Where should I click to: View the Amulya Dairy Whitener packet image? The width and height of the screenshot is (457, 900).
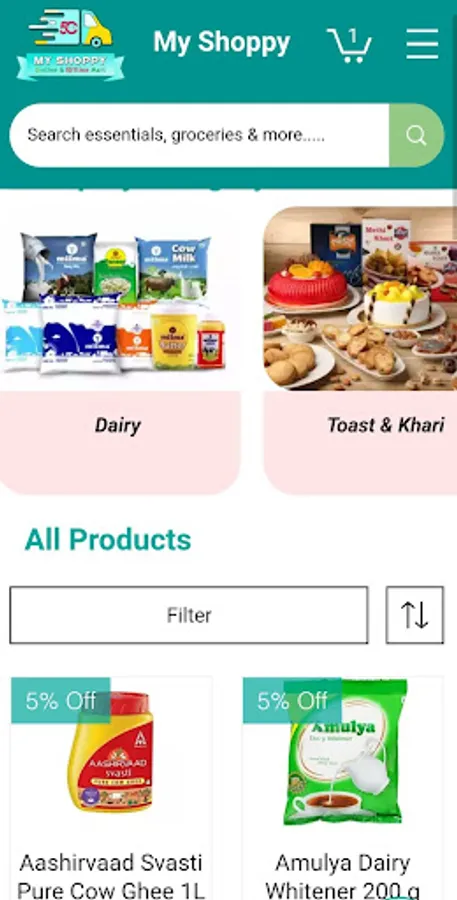(344, 752)
